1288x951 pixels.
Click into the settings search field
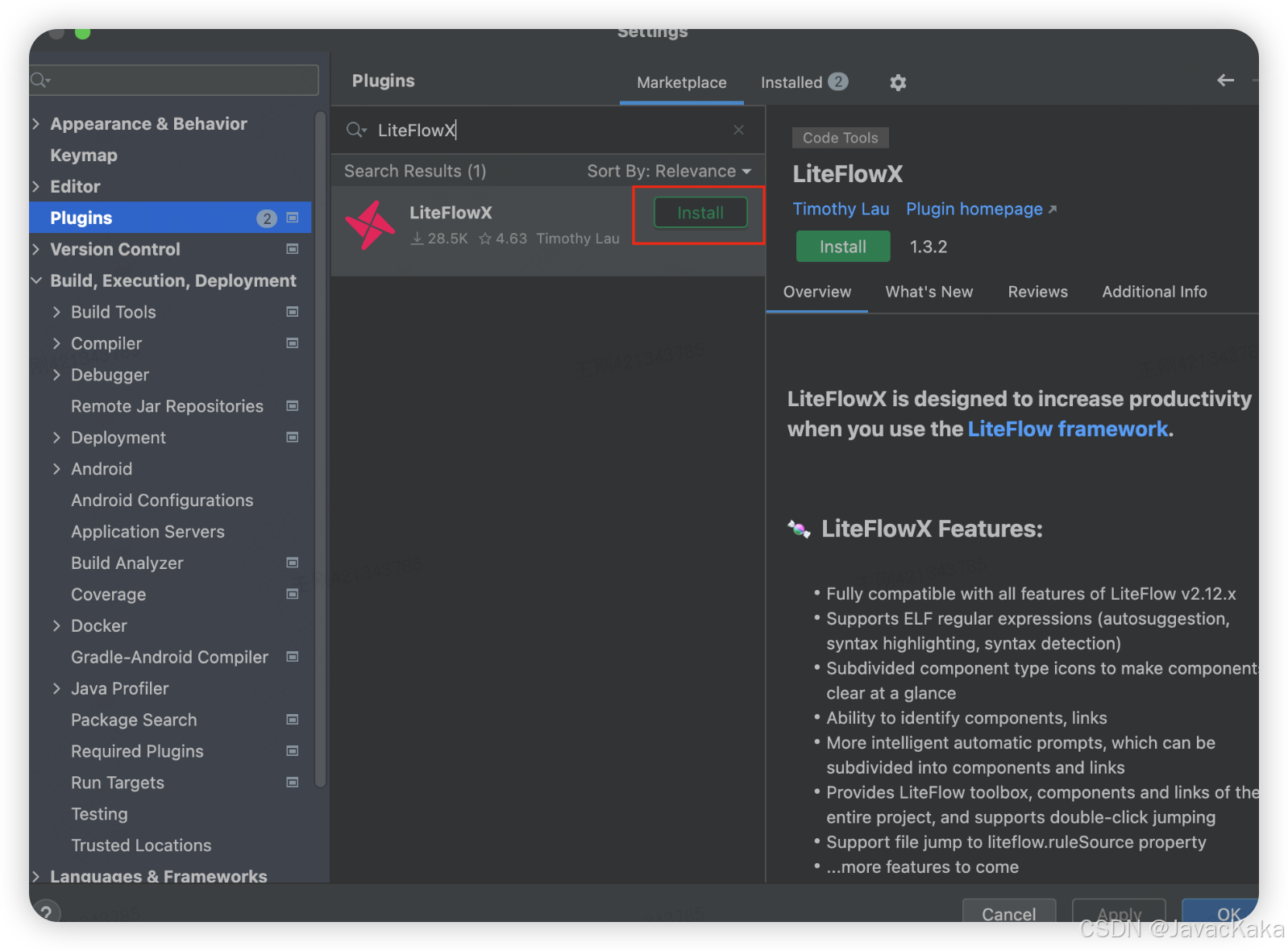tap(174, 80)
